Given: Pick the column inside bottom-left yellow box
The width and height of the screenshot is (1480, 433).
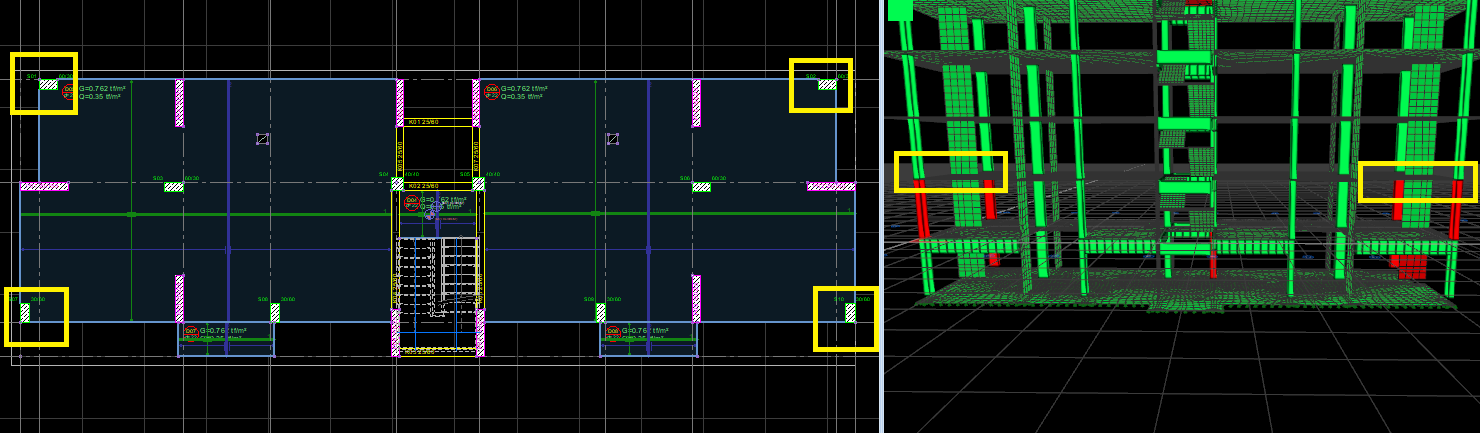Looking at the screenshot, I should 25,313.
